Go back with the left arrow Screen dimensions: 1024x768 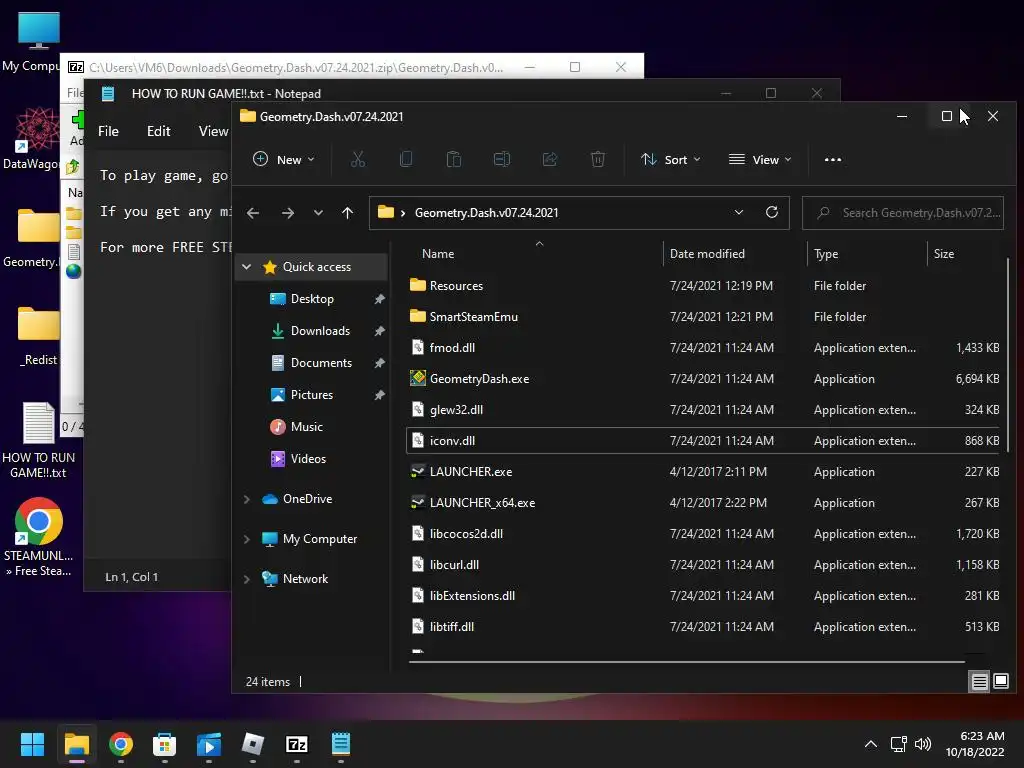tap(253, 213)
